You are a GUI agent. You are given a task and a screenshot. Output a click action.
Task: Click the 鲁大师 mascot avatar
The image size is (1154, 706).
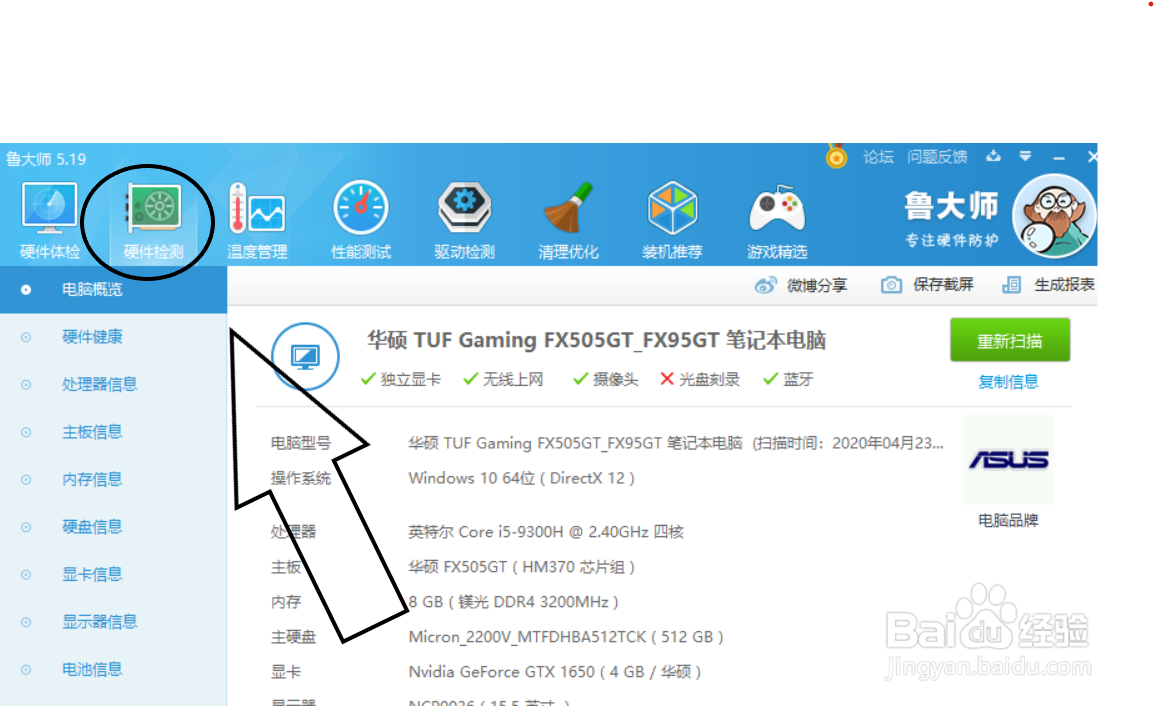pyautogui.click(x=1054, y=216)
